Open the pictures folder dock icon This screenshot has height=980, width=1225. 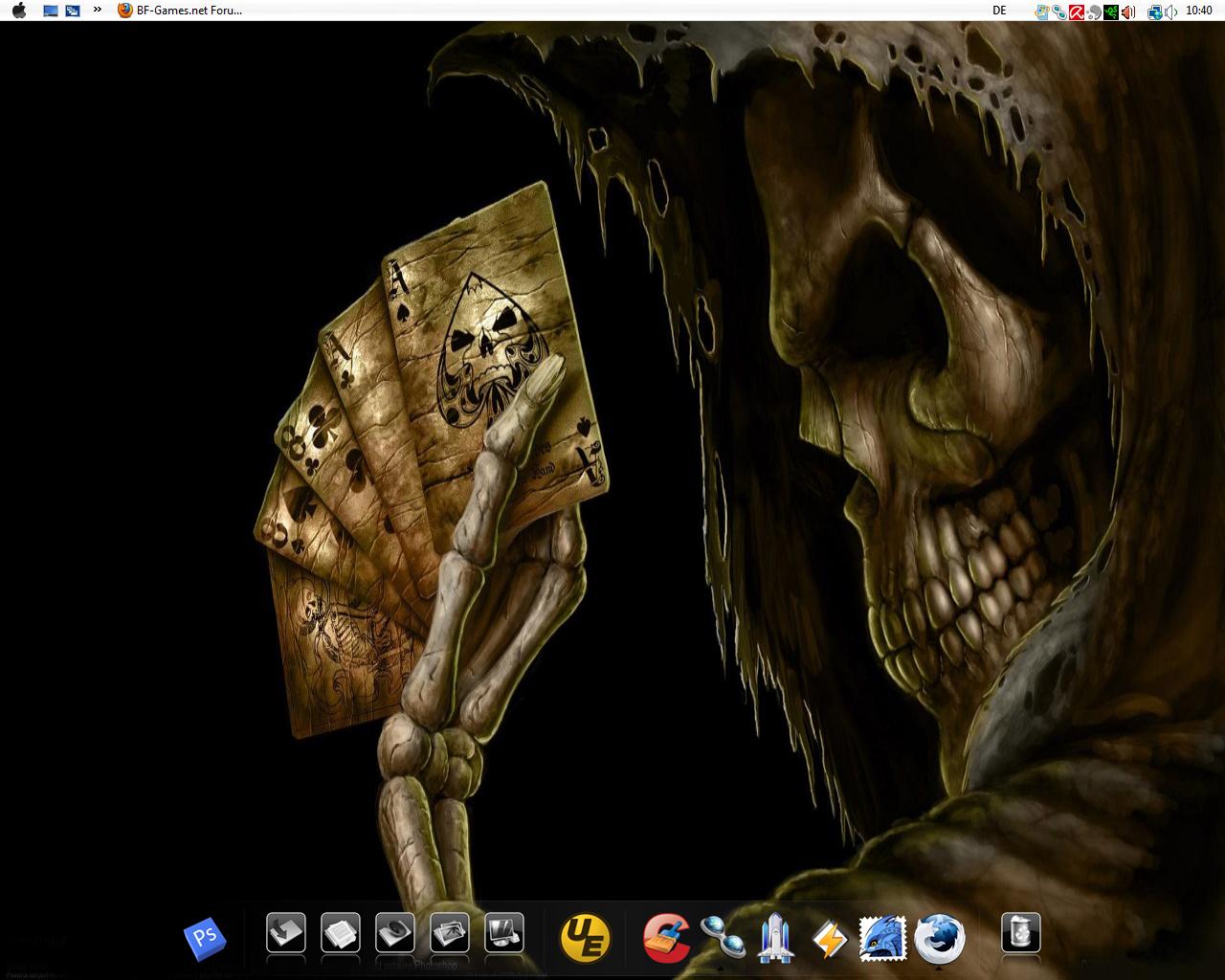449,933
